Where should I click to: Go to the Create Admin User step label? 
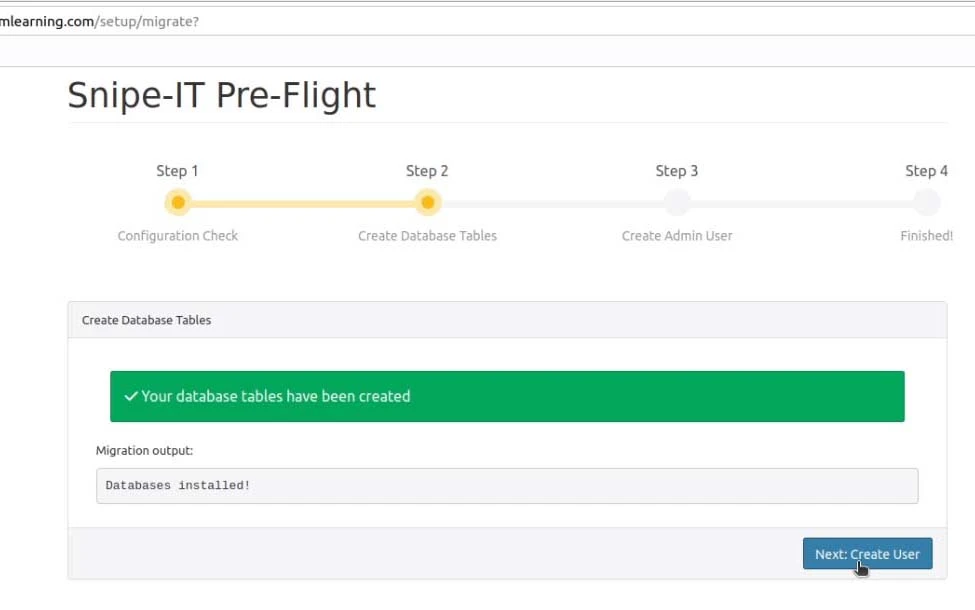(677, 236)
